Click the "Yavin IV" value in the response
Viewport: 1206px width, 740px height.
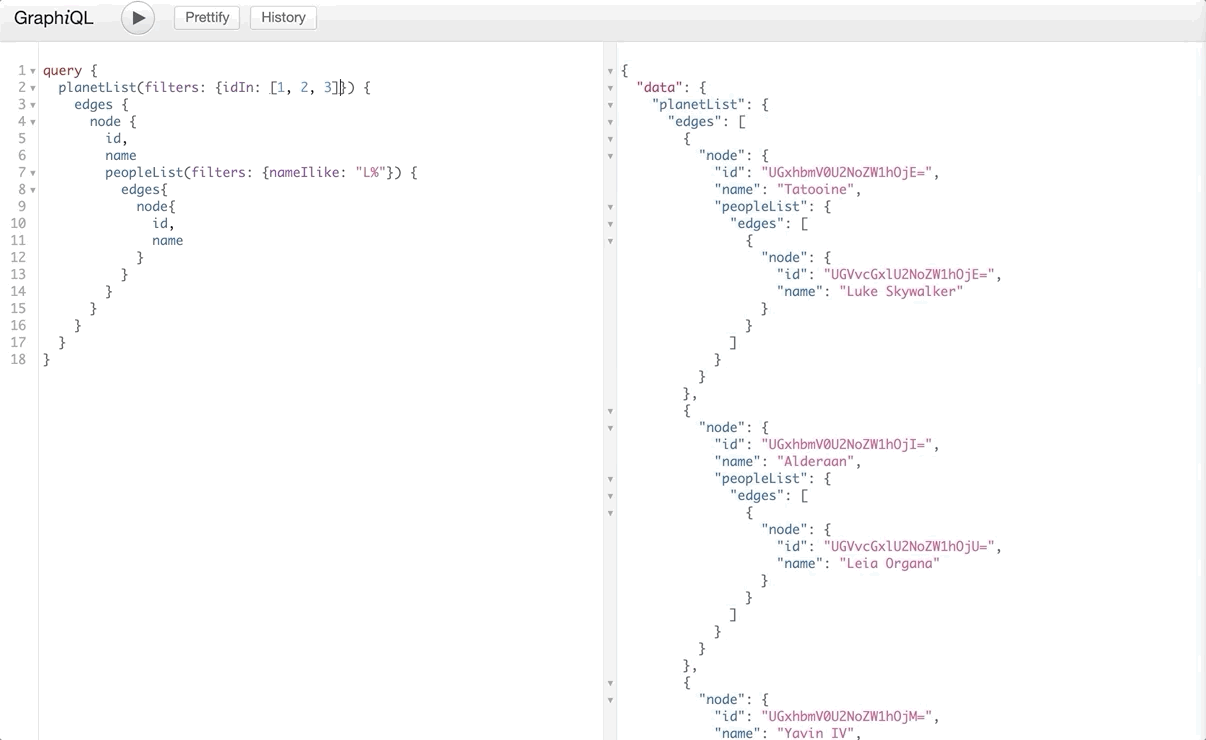[814, 733]
